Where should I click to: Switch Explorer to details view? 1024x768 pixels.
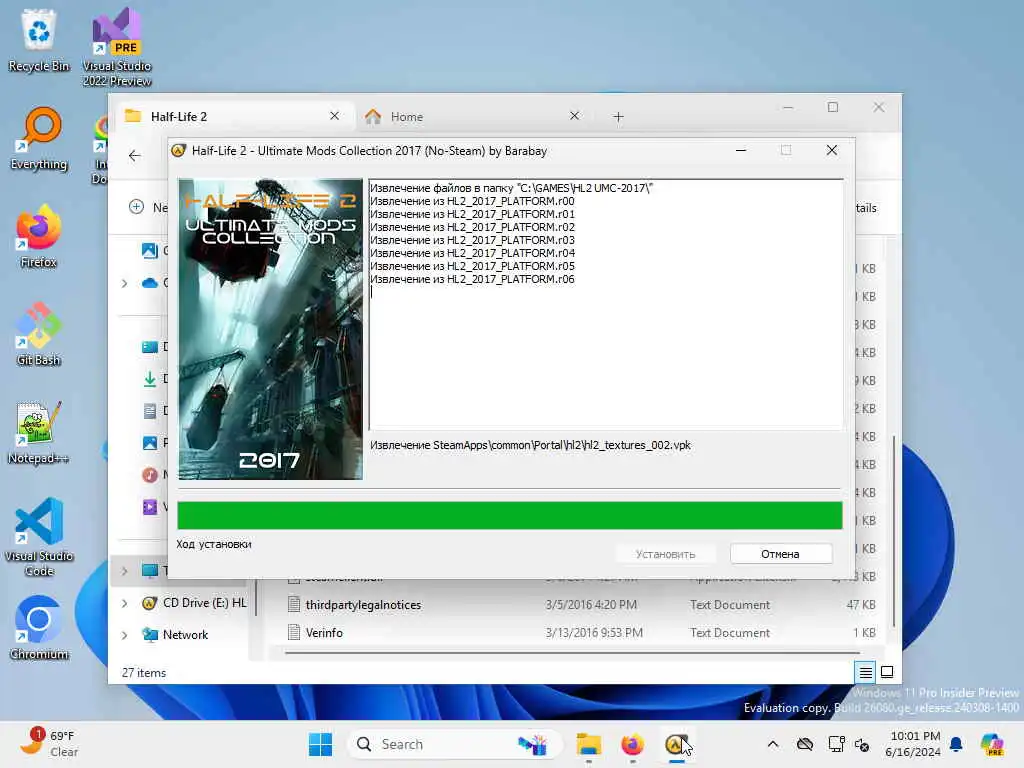click(x=865, y=672)
